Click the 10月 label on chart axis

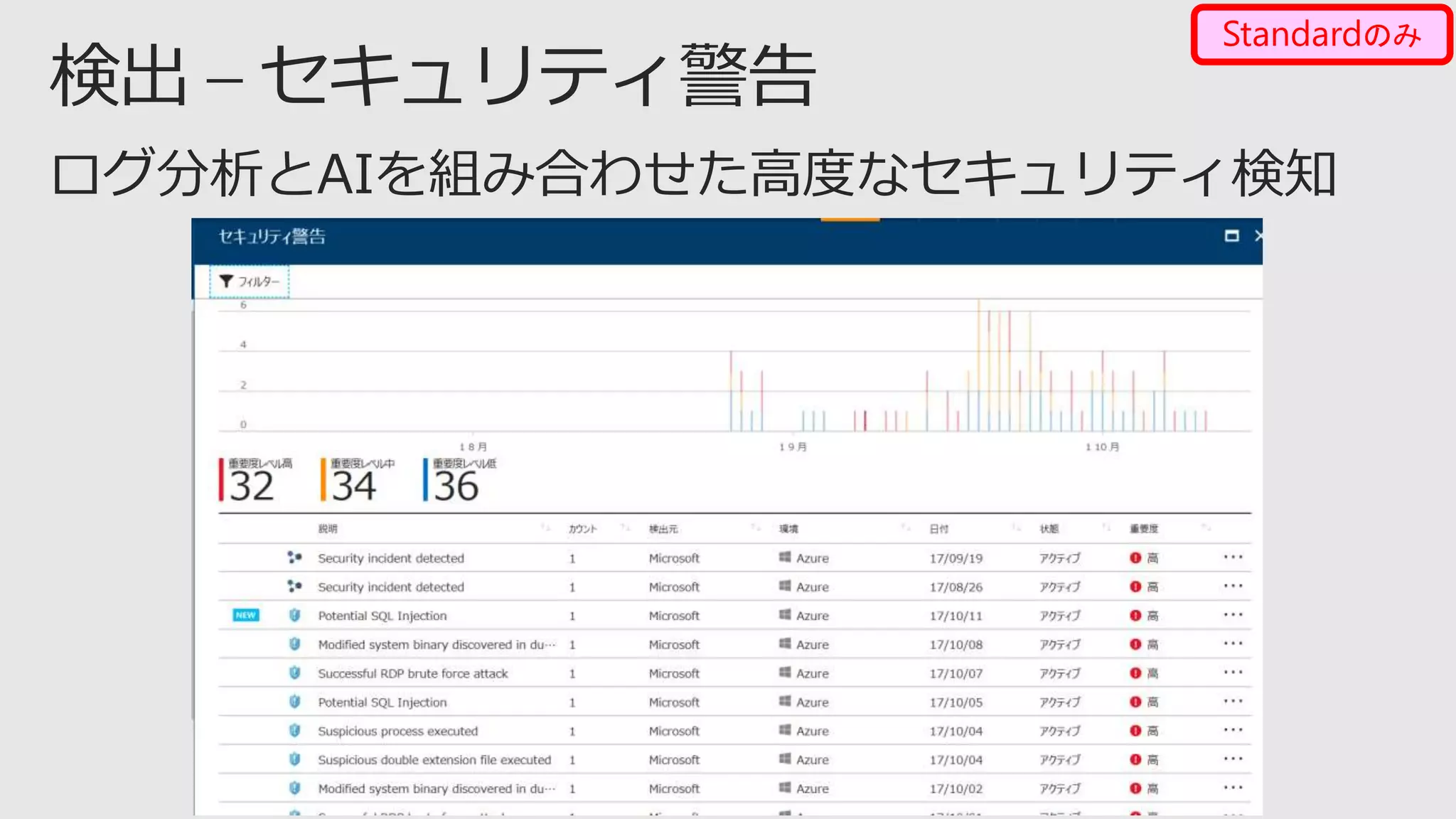(1103, 447)
